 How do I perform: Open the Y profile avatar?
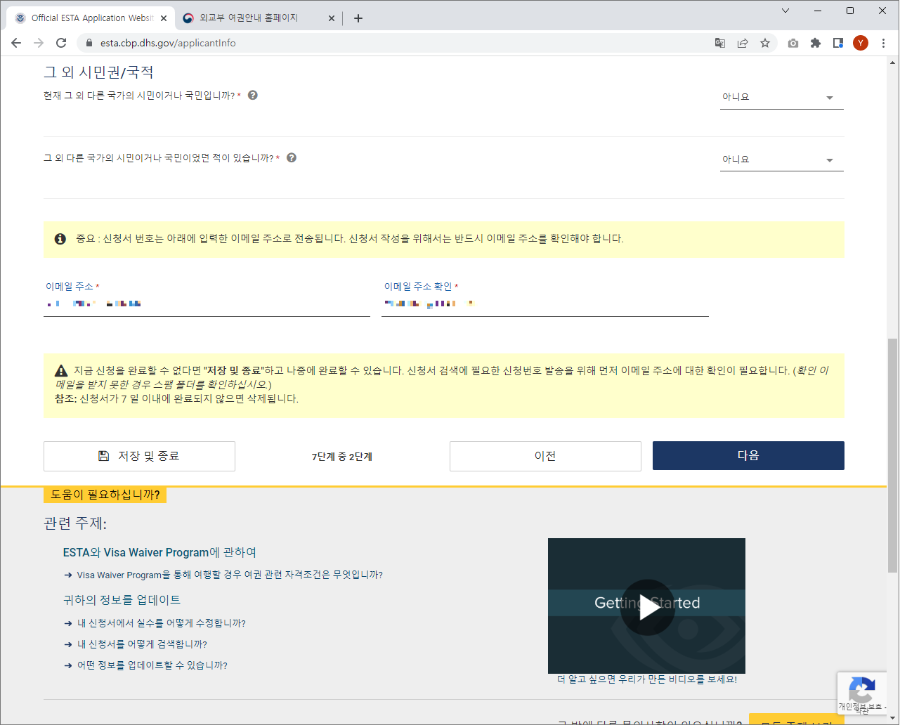860,43
